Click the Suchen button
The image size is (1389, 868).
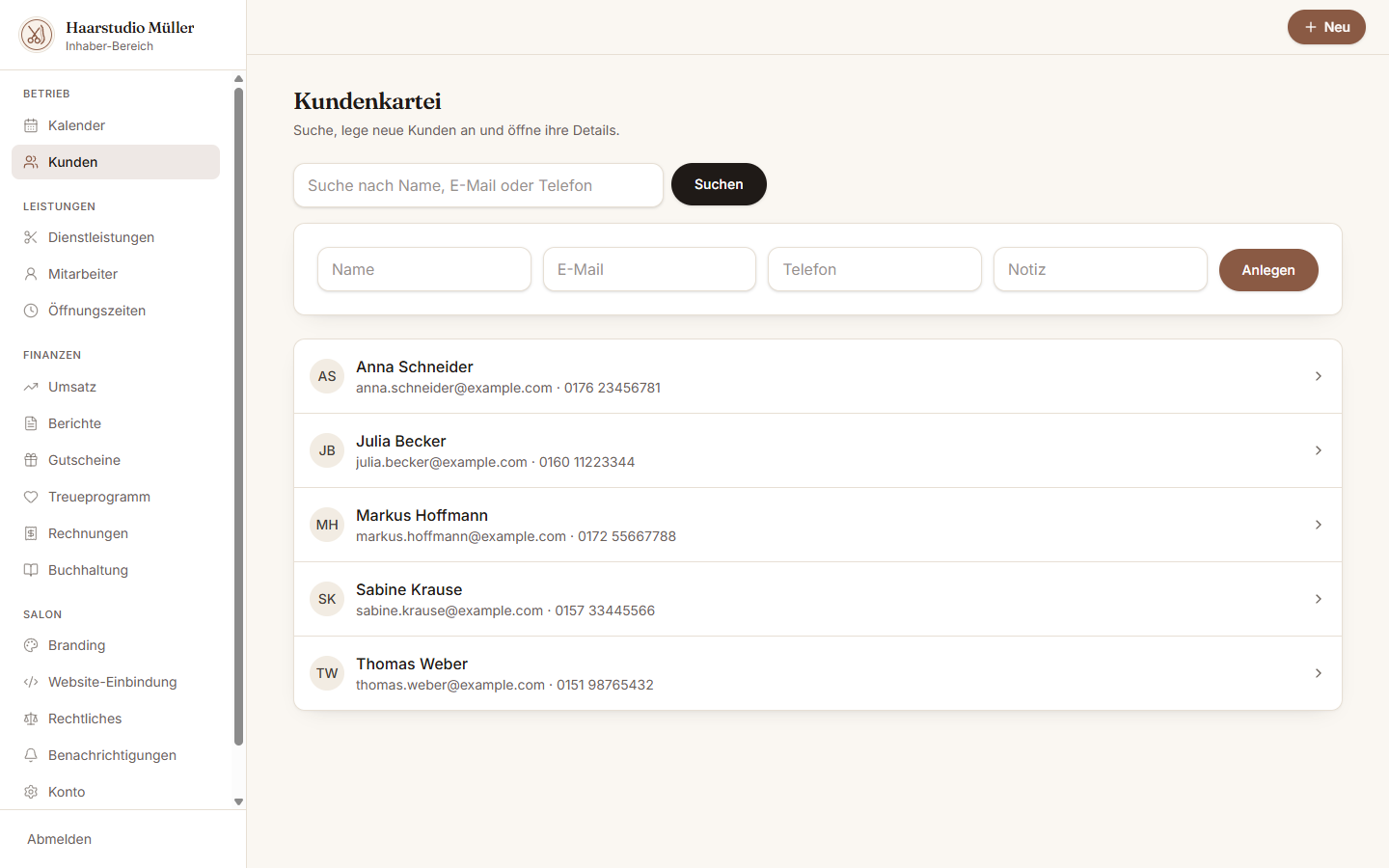[719, 184]
